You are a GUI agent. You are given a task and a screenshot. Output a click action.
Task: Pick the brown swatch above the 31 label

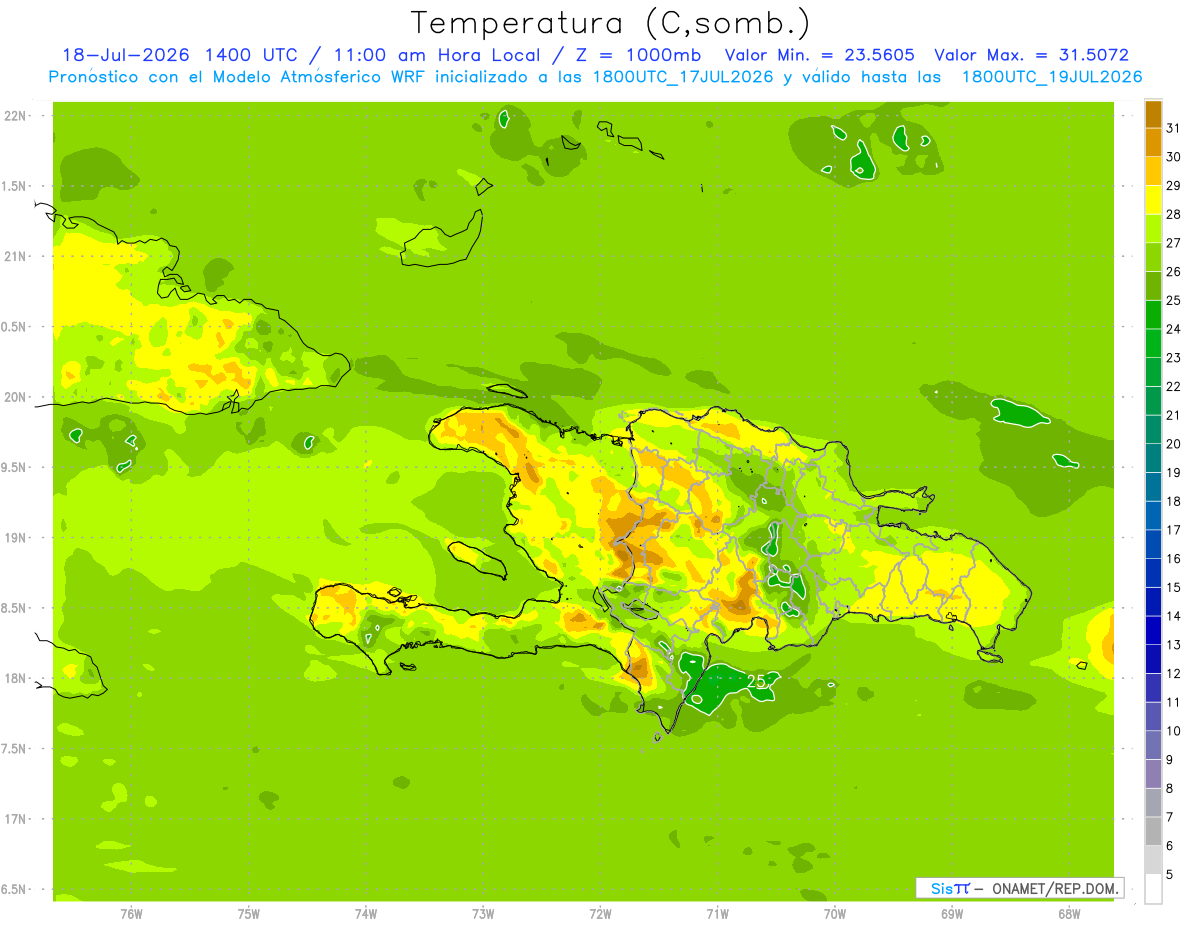[1153, 114]
